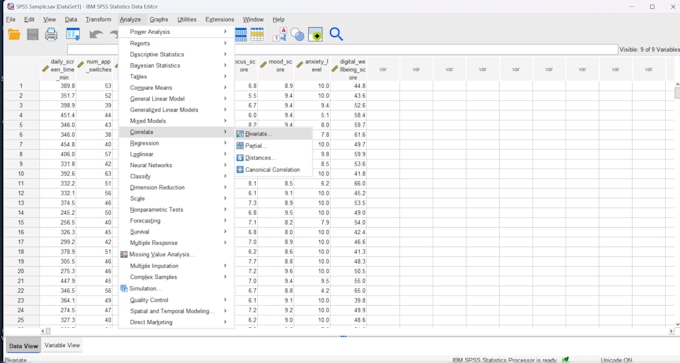Click the Undo arrow icon
680x363 pixels.
pos(96,34)
